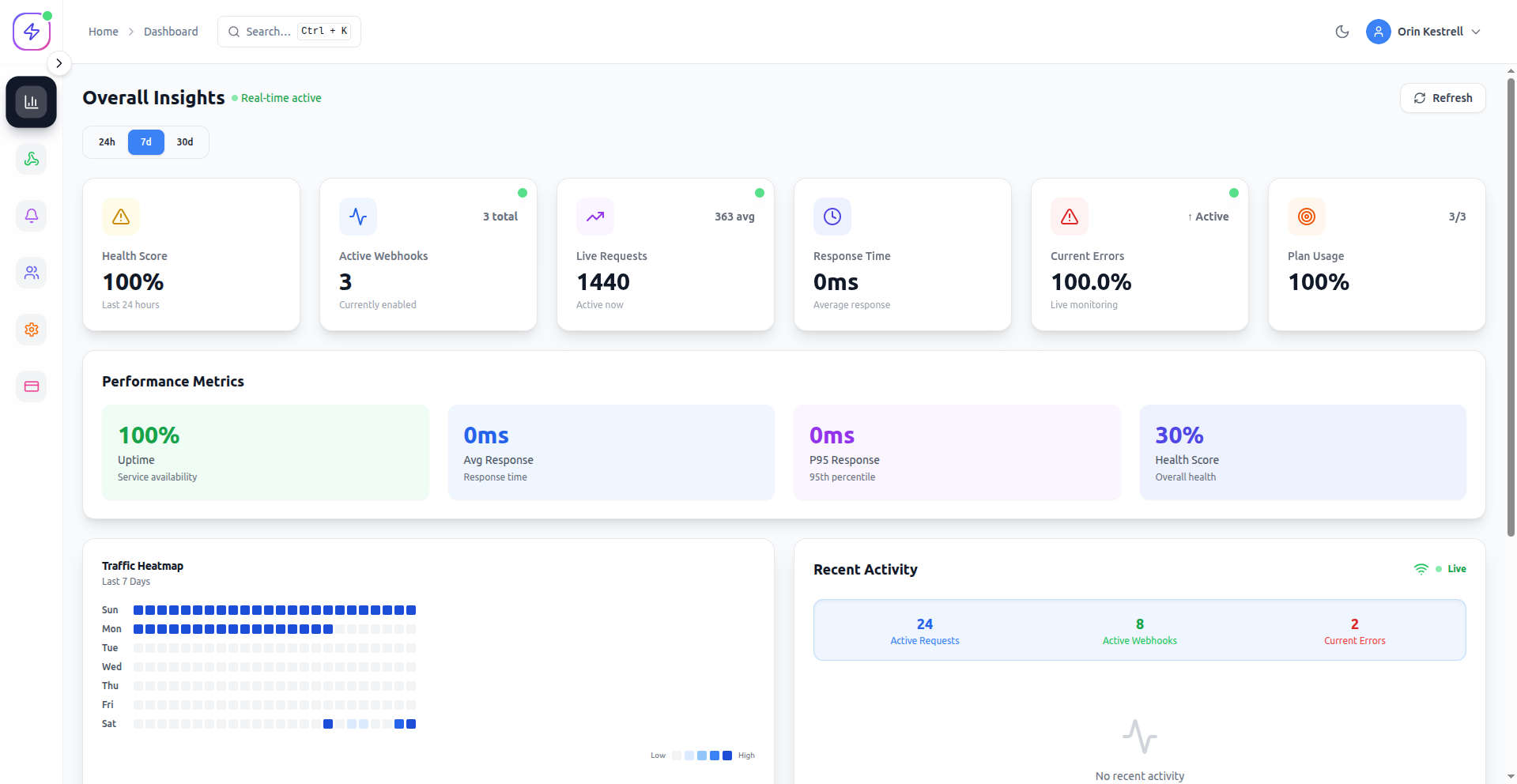Go to Home breadcrumb
The image size is (1517, 784).
point(103,32)
